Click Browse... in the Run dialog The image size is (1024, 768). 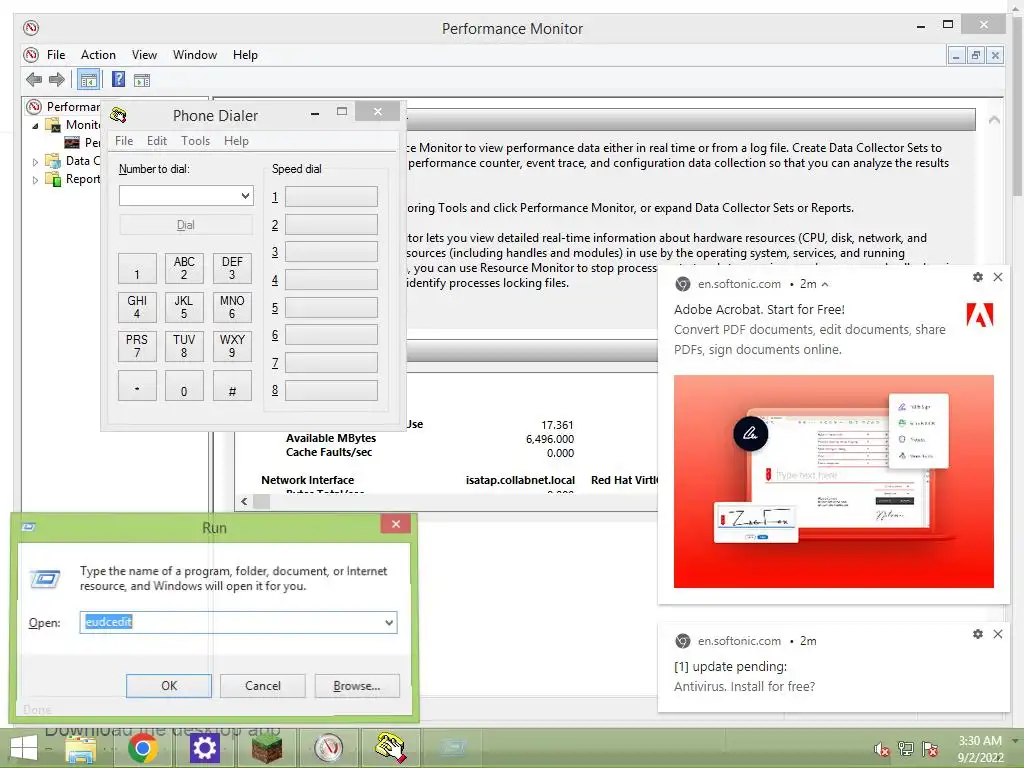click(x=357, y=686)
